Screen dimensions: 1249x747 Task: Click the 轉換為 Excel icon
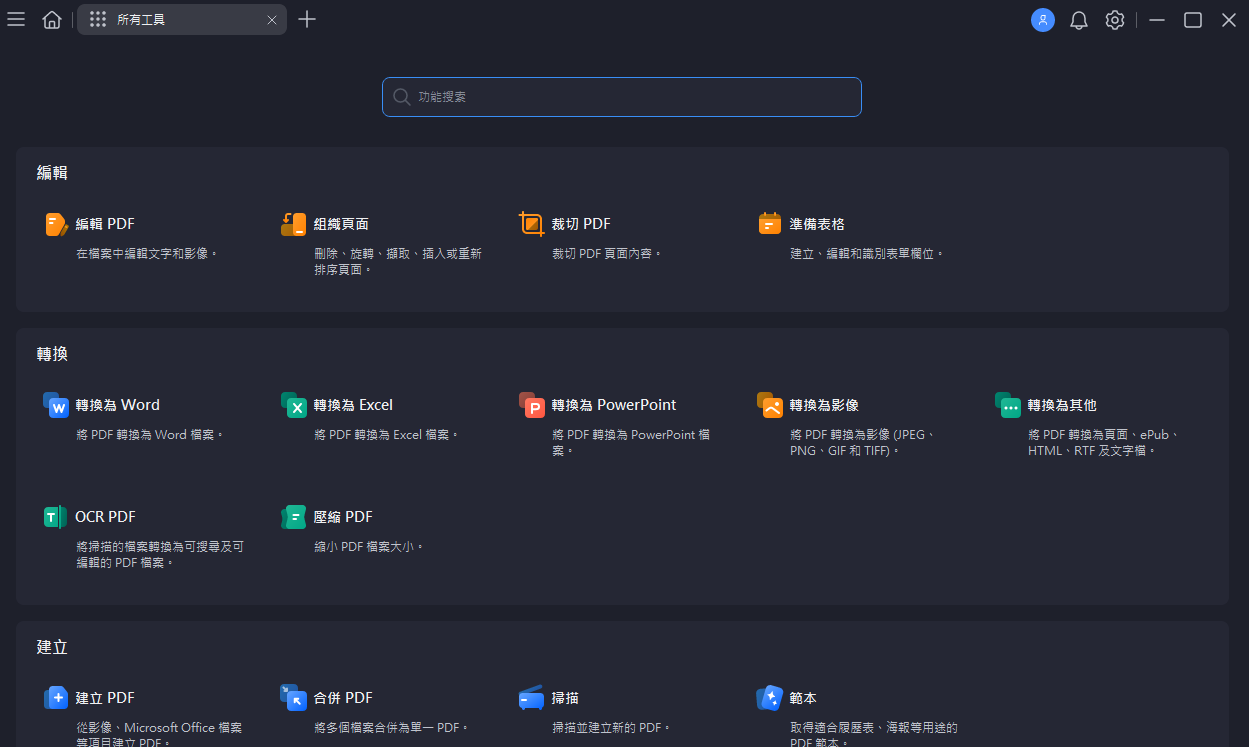tap(294, 405)
